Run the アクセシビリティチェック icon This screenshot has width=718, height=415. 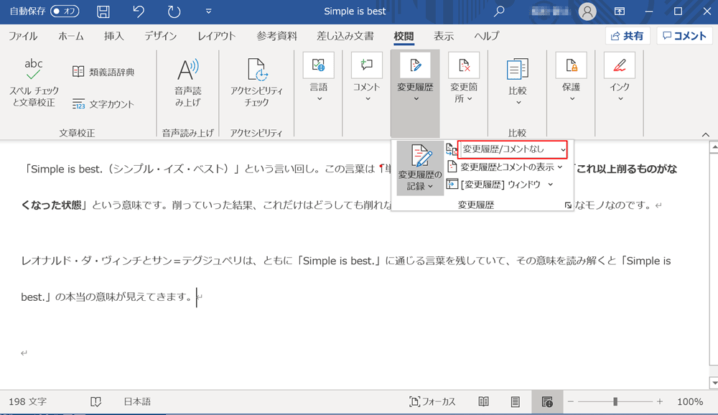point(256,82)
